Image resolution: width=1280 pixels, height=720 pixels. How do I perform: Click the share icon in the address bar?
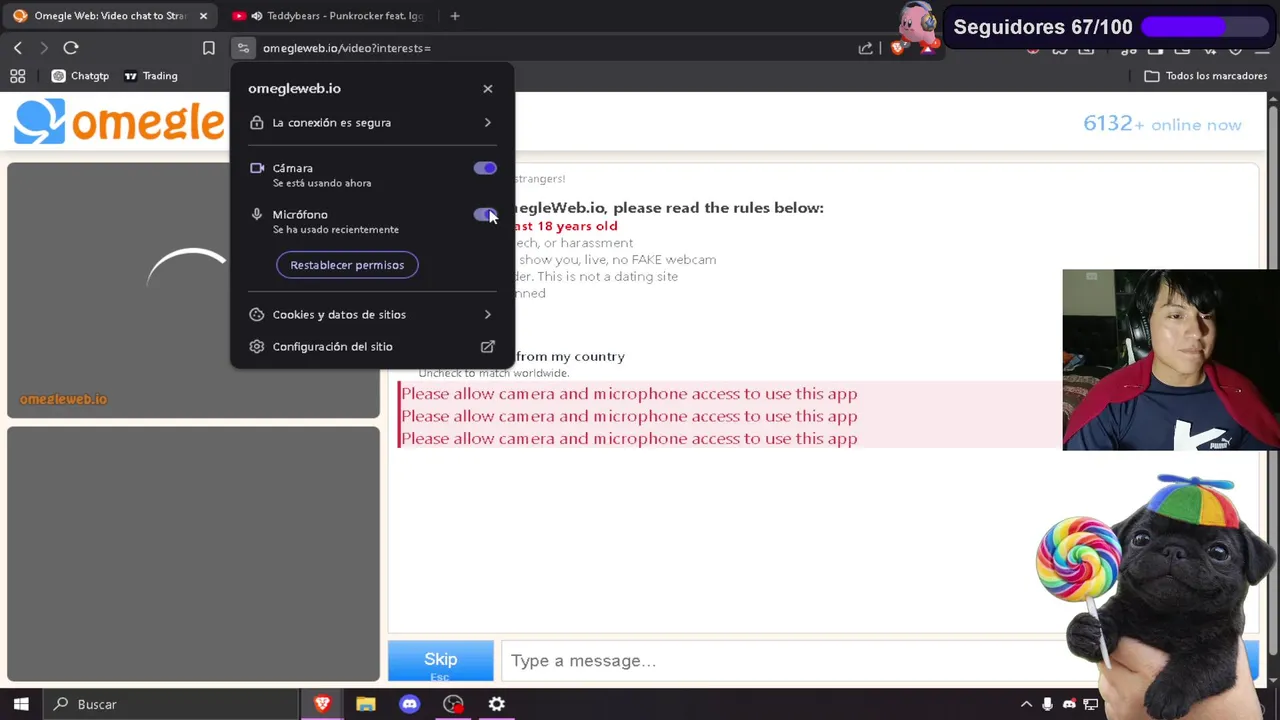[x=866, y=48]
